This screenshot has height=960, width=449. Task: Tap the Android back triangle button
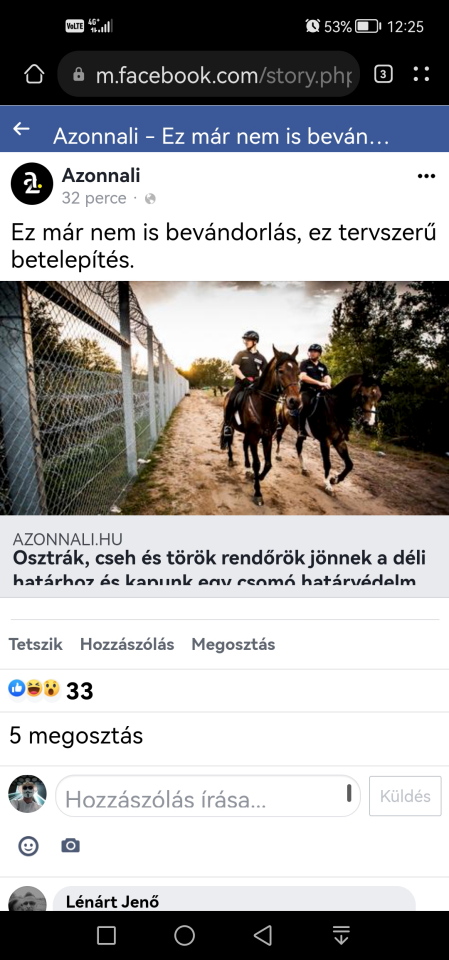point(263,935)
